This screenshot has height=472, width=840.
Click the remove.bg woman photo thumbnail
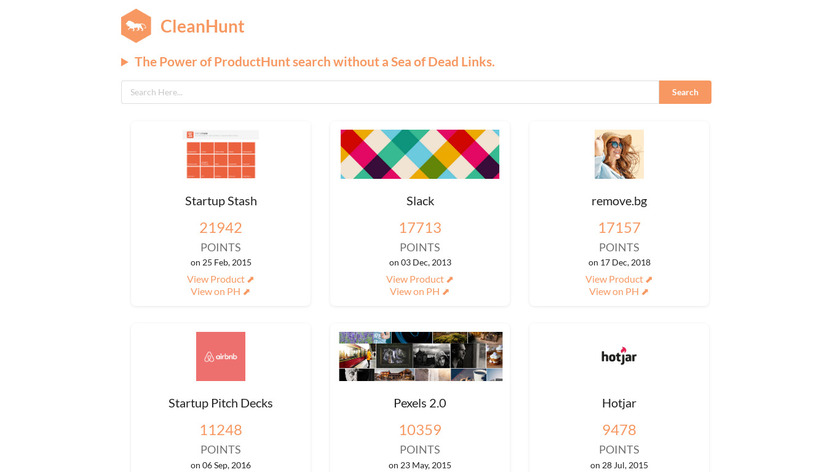(x=619, y=154)
